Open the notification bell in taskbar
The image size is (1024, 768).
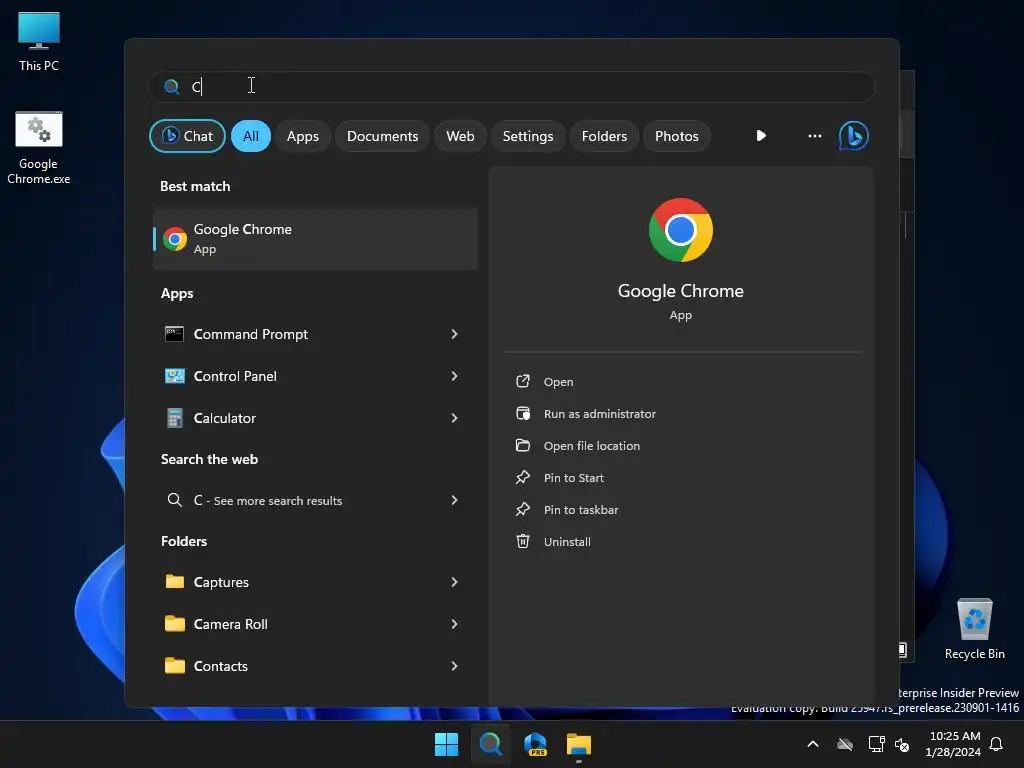tap(996, 744)
